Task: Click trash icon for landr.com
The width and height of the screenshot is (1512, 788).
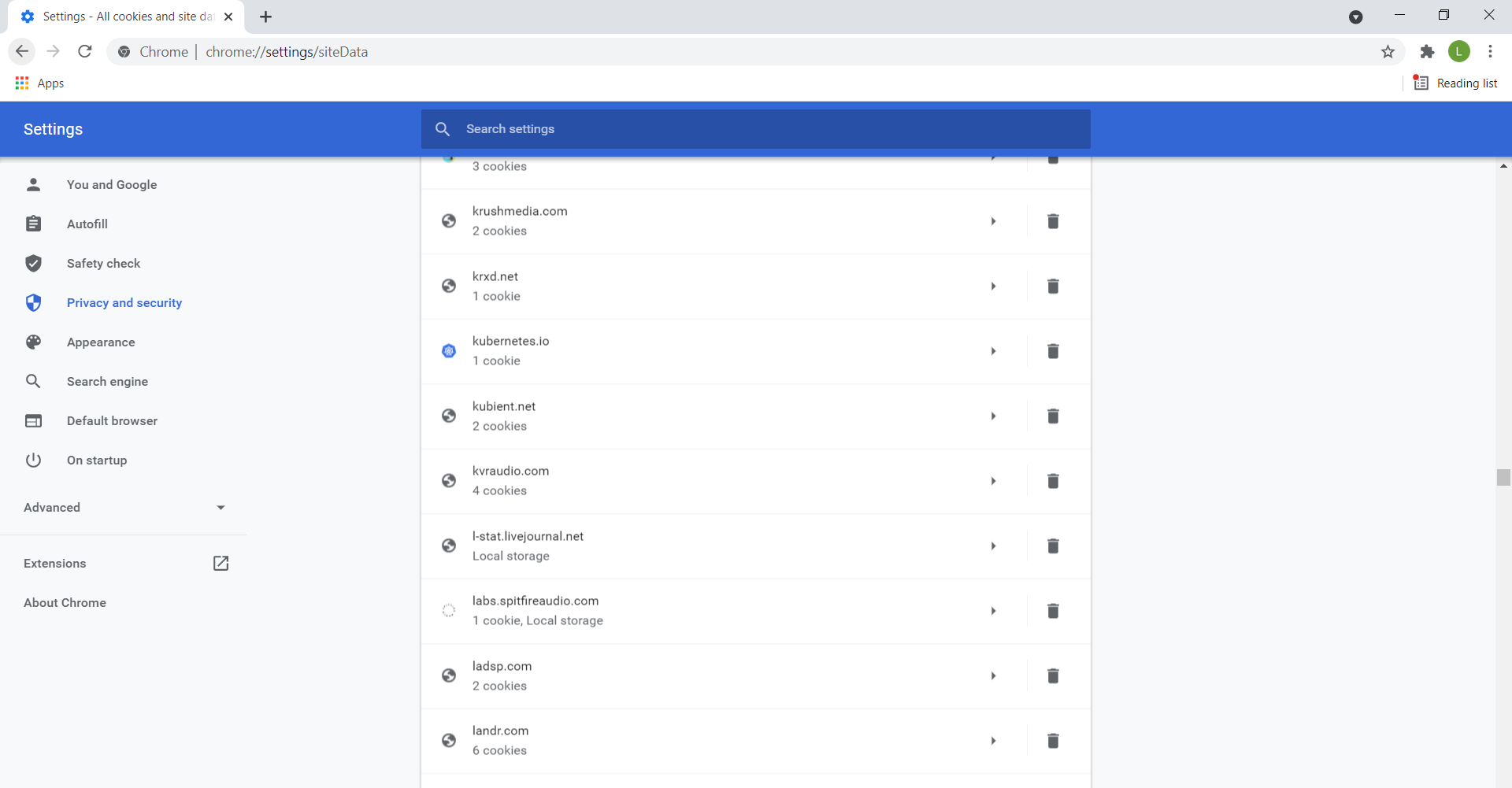Action: [x=1053, y=741]
